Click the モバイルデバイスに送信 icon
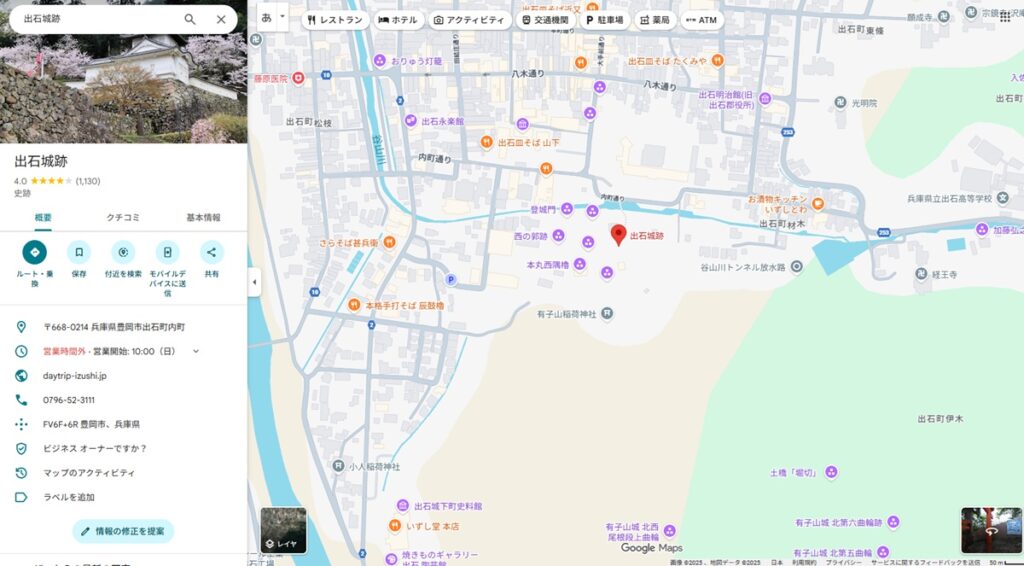 pyautogui.click(x=168, y=252)
